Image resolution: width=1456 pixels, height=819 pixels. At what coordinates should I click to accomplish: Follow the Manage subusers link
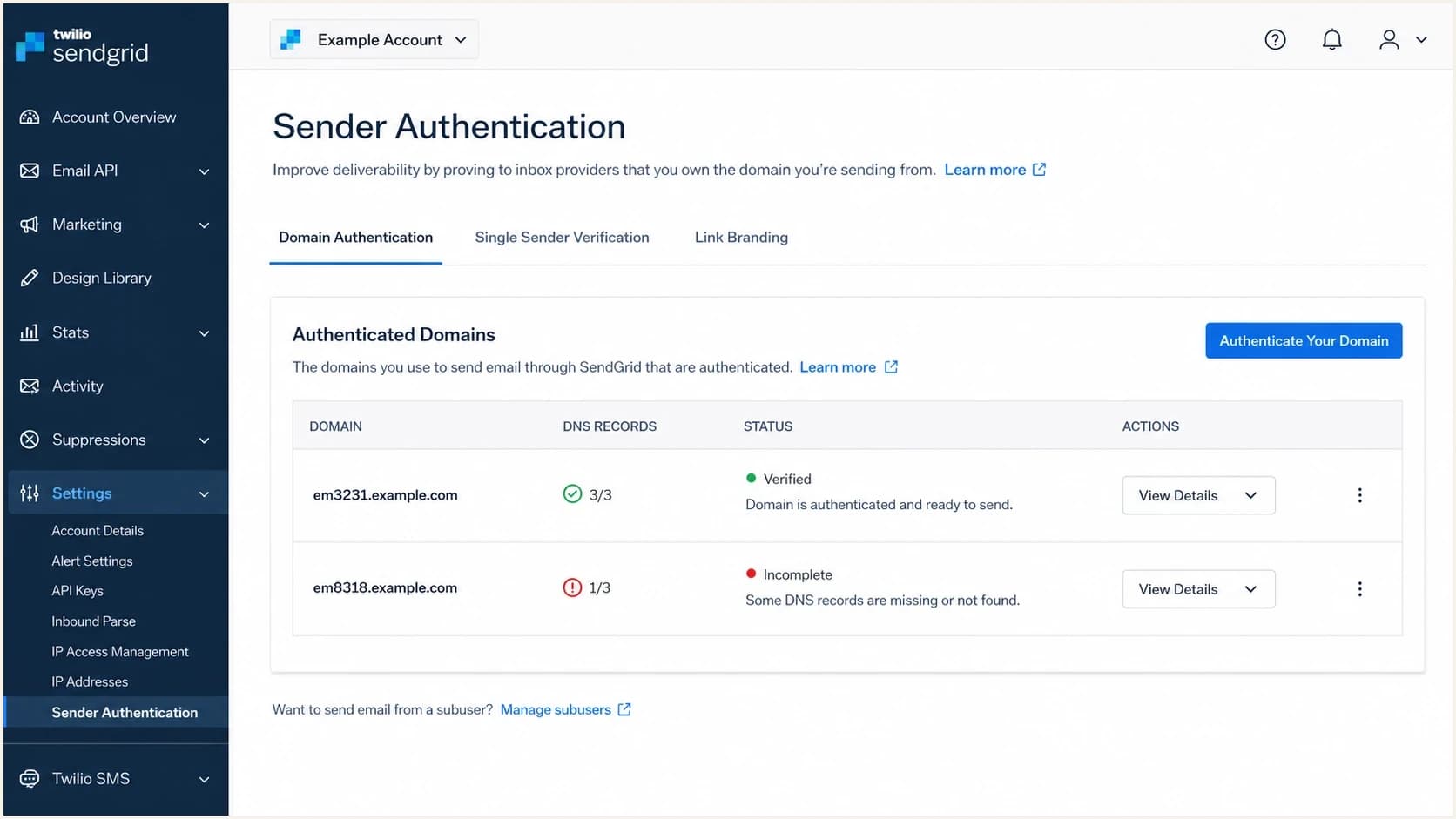[556, 709]
